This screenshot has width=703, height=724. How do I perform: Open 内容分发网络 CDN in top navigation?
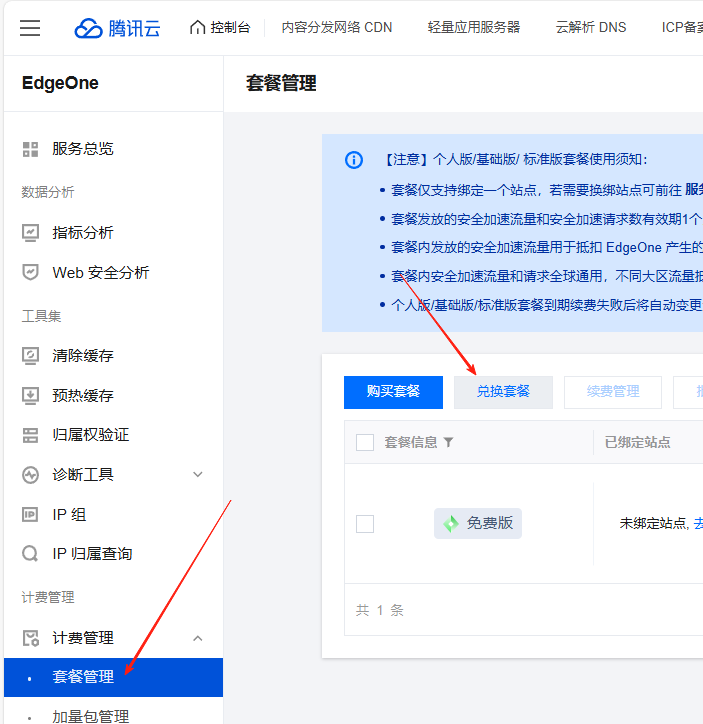[336, 28]
